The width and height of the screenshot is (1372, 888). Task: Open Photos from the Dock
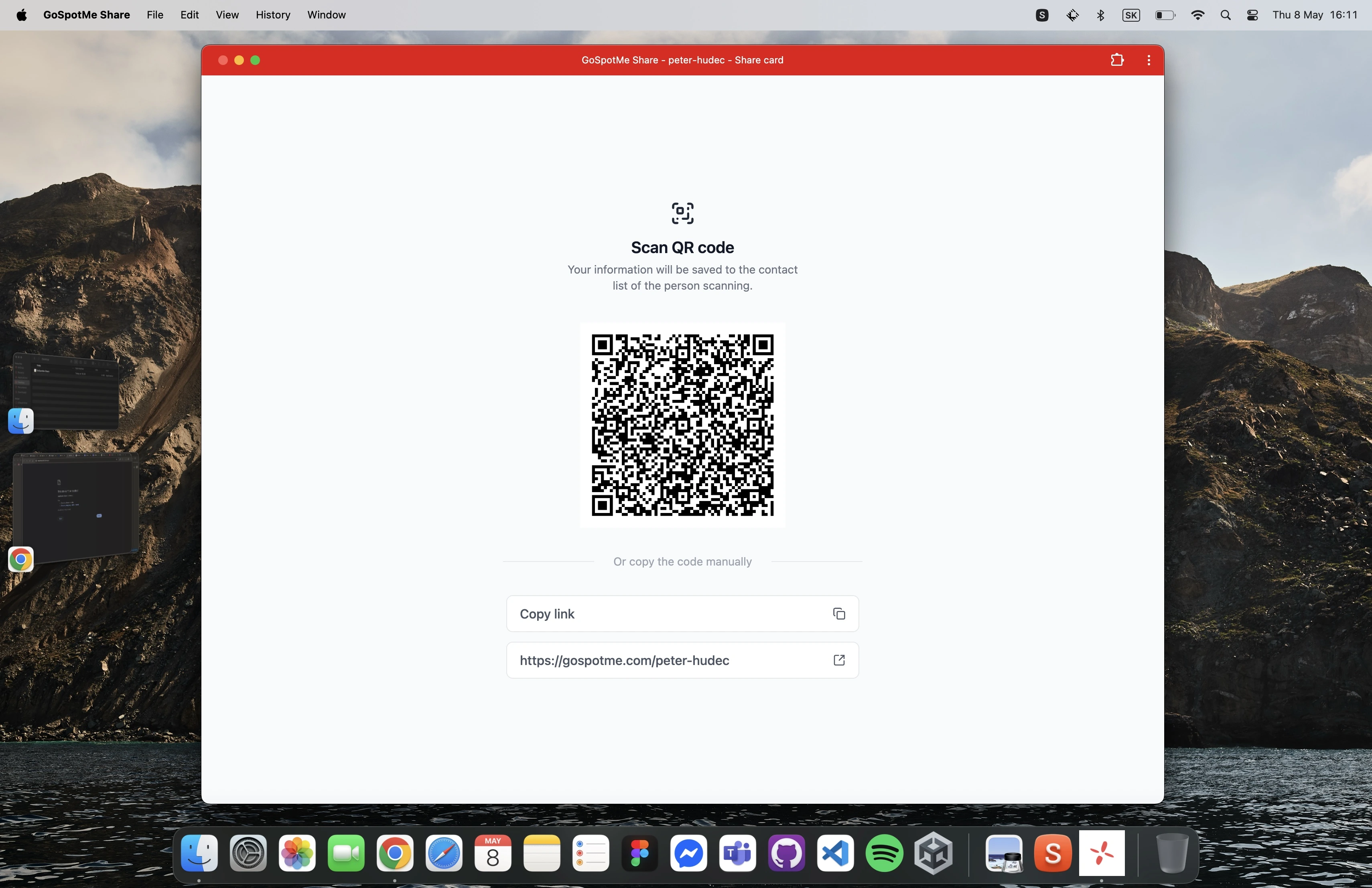pyautogui.click(x=297, y=853)
